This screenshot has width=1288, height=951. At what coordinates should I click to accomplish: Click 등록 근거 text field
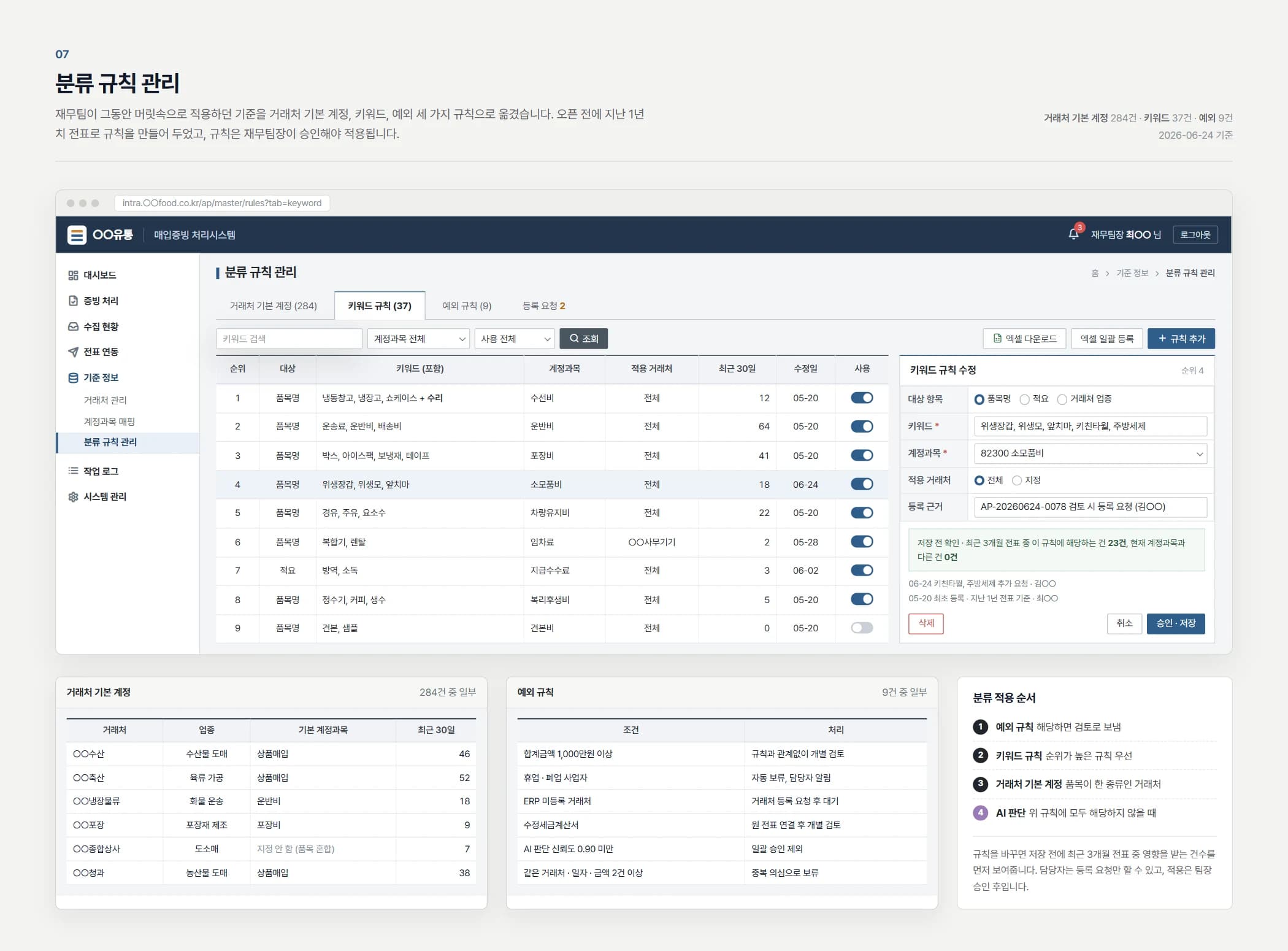click(x=1090, y=507)
